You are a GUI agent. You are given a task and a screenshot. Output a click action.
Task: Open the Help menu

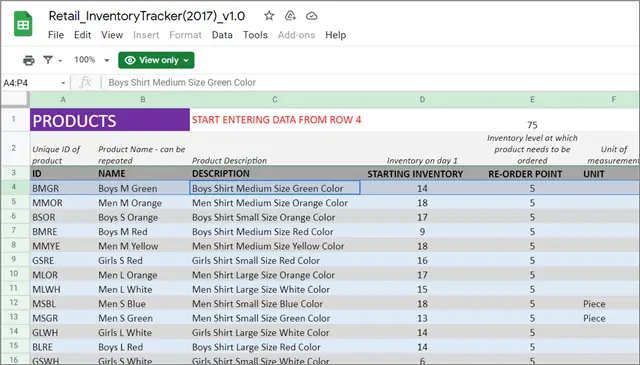click(336, 35)
